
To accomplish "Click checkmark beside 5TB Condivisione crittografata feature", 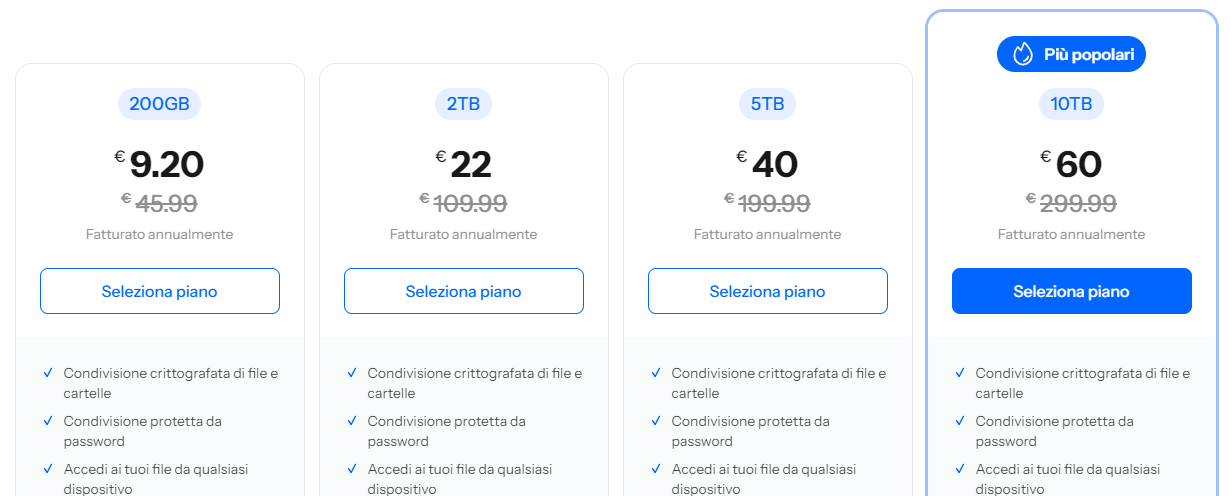I will pyautogui.click(x=656, y=373).
